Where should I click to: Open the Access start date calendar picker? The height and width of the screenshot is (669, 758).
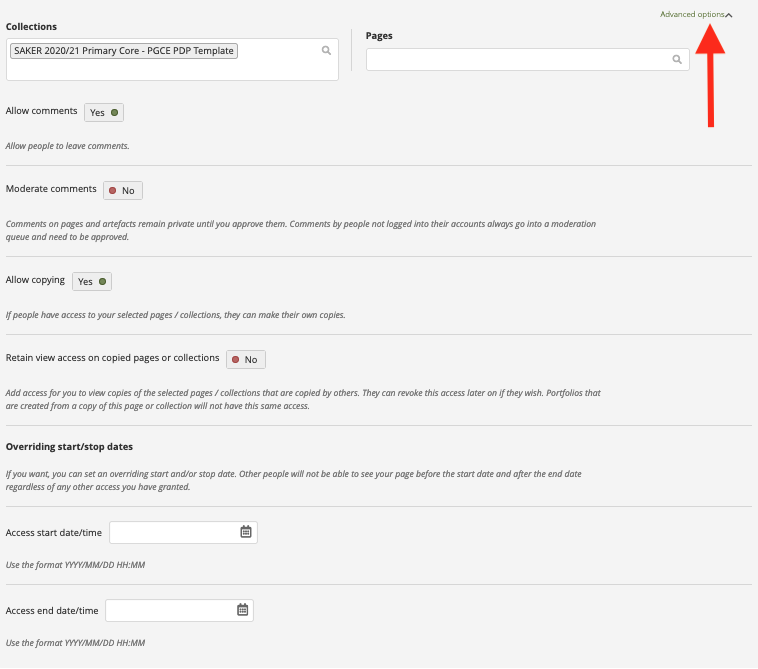[x=246, y=532]
